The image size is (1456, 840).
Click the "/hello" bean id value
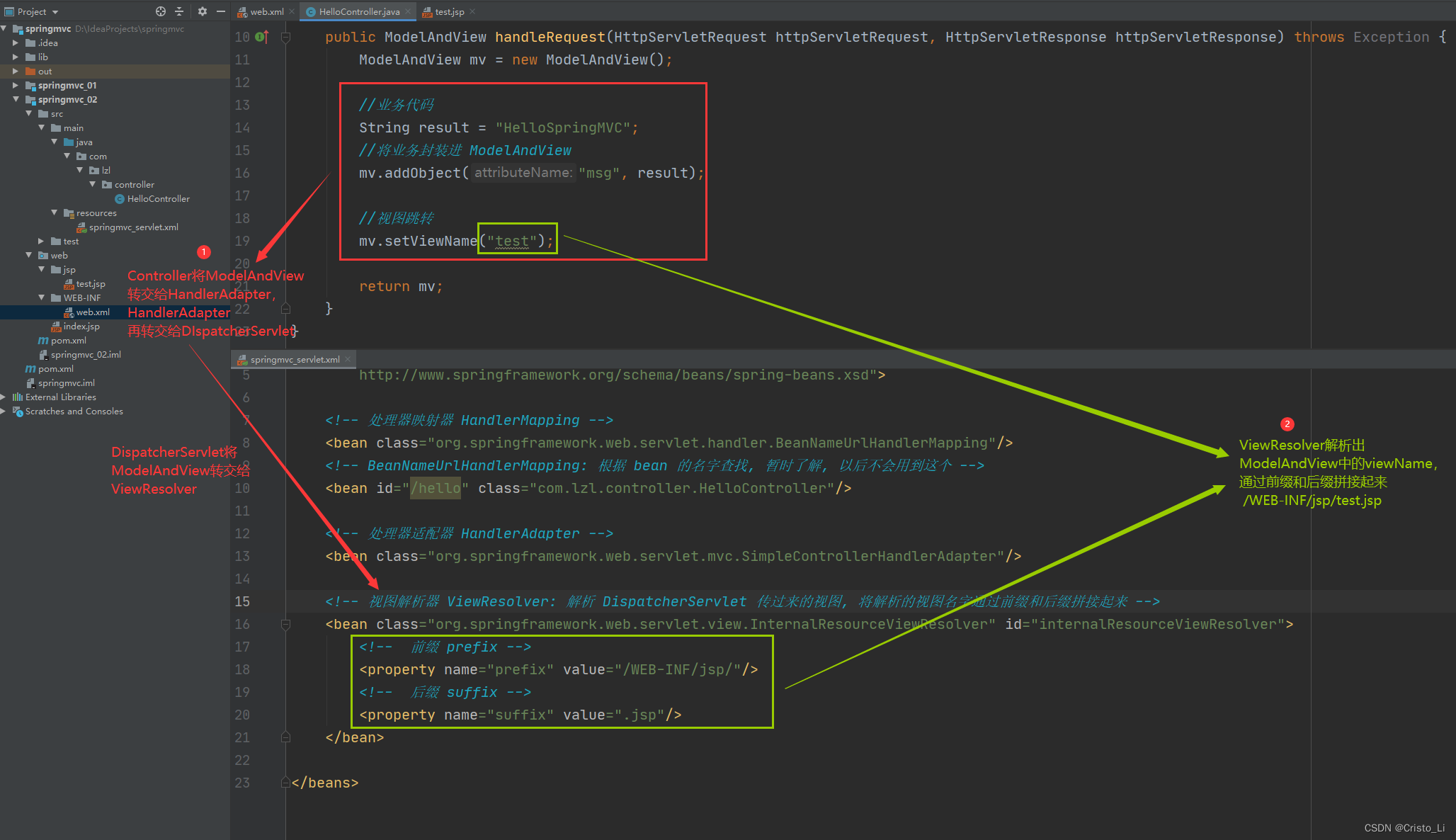436,488
